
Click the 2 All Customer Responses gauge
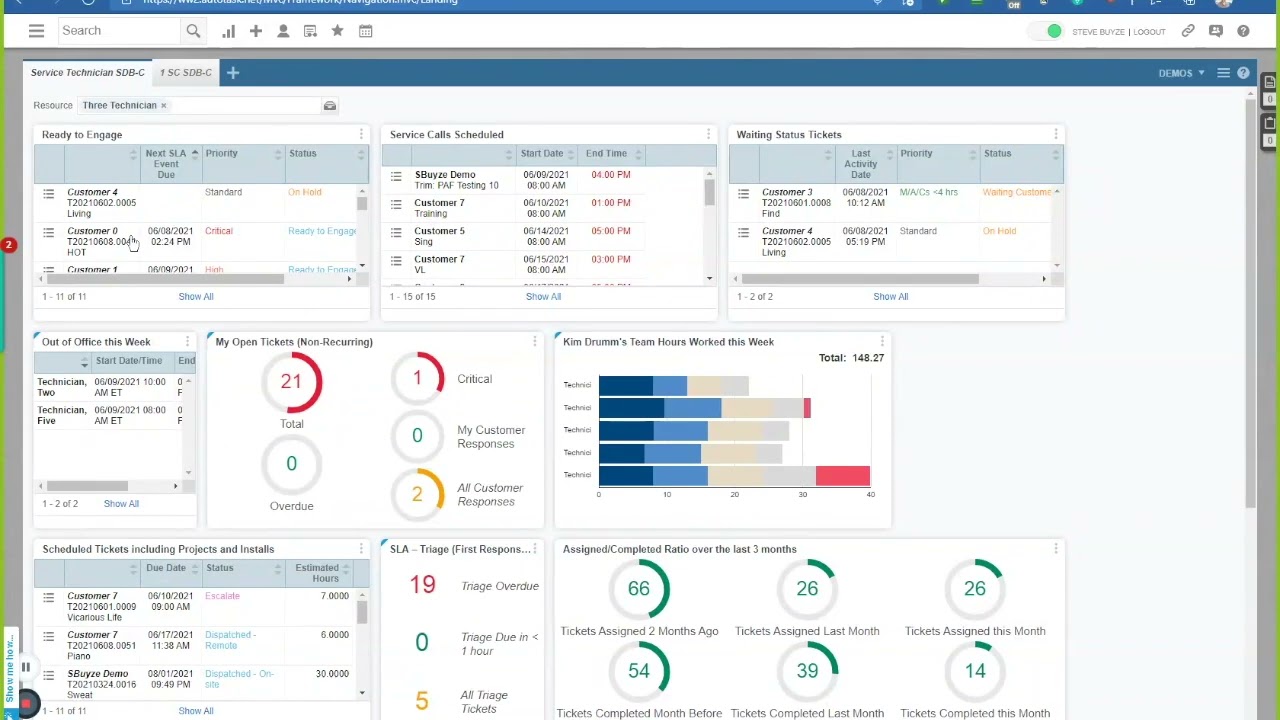click(x=417, y=494)
